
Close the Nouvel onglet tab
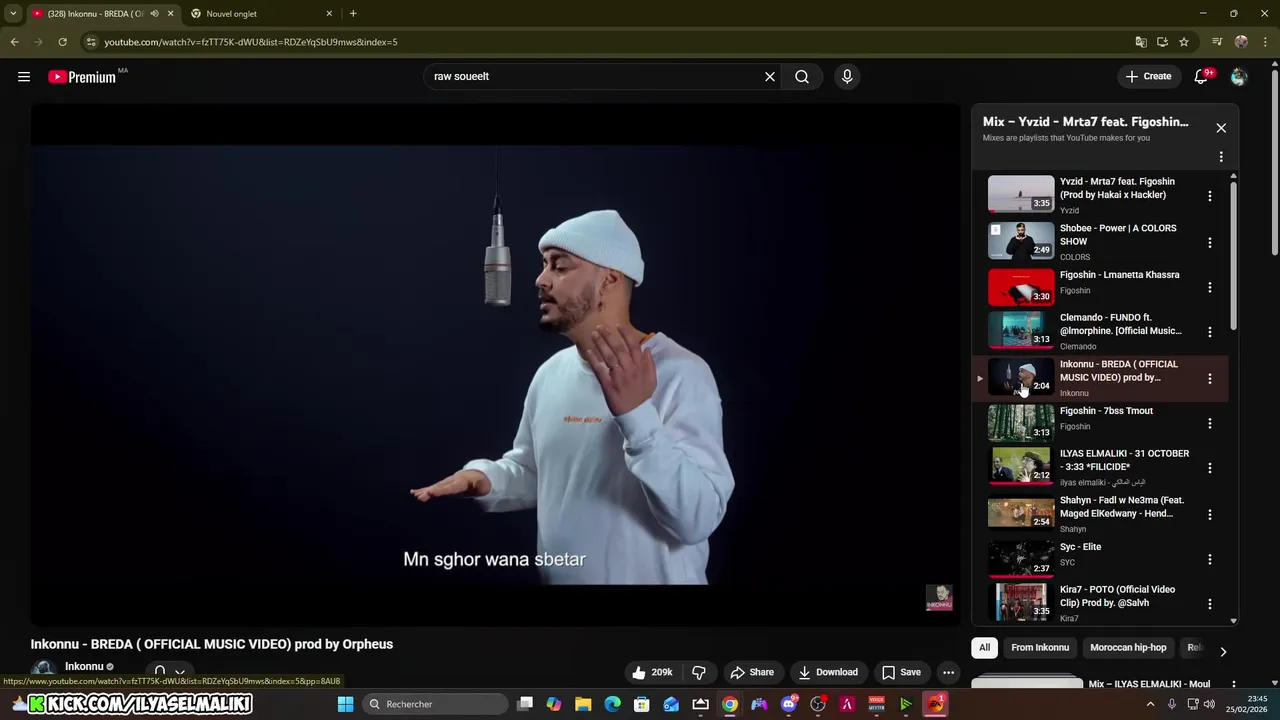(x=329, y=14)
